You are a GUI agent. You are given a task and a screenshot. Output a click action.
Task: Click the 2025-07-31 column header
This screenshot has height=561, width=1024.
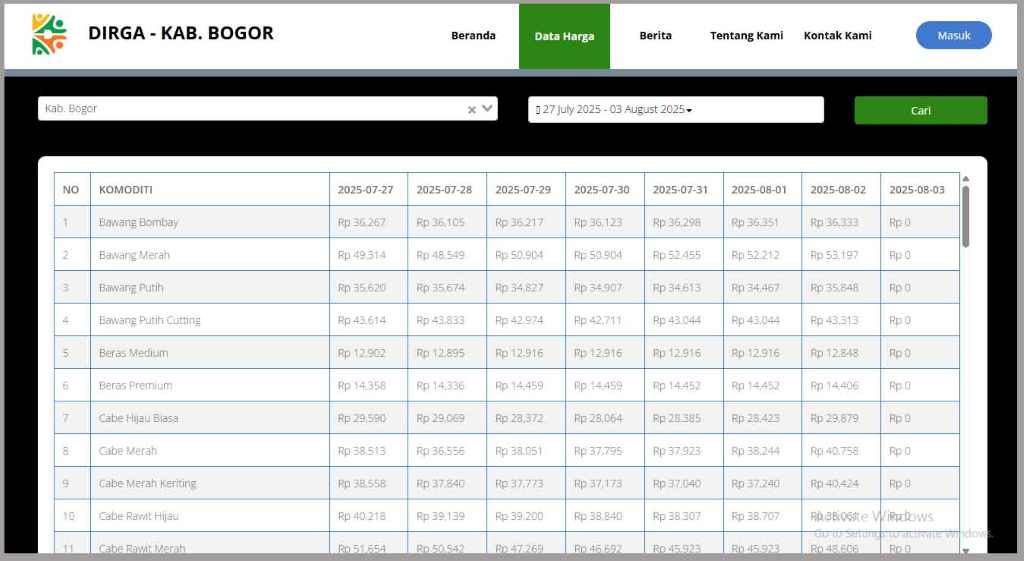click(x=684, y=189)
